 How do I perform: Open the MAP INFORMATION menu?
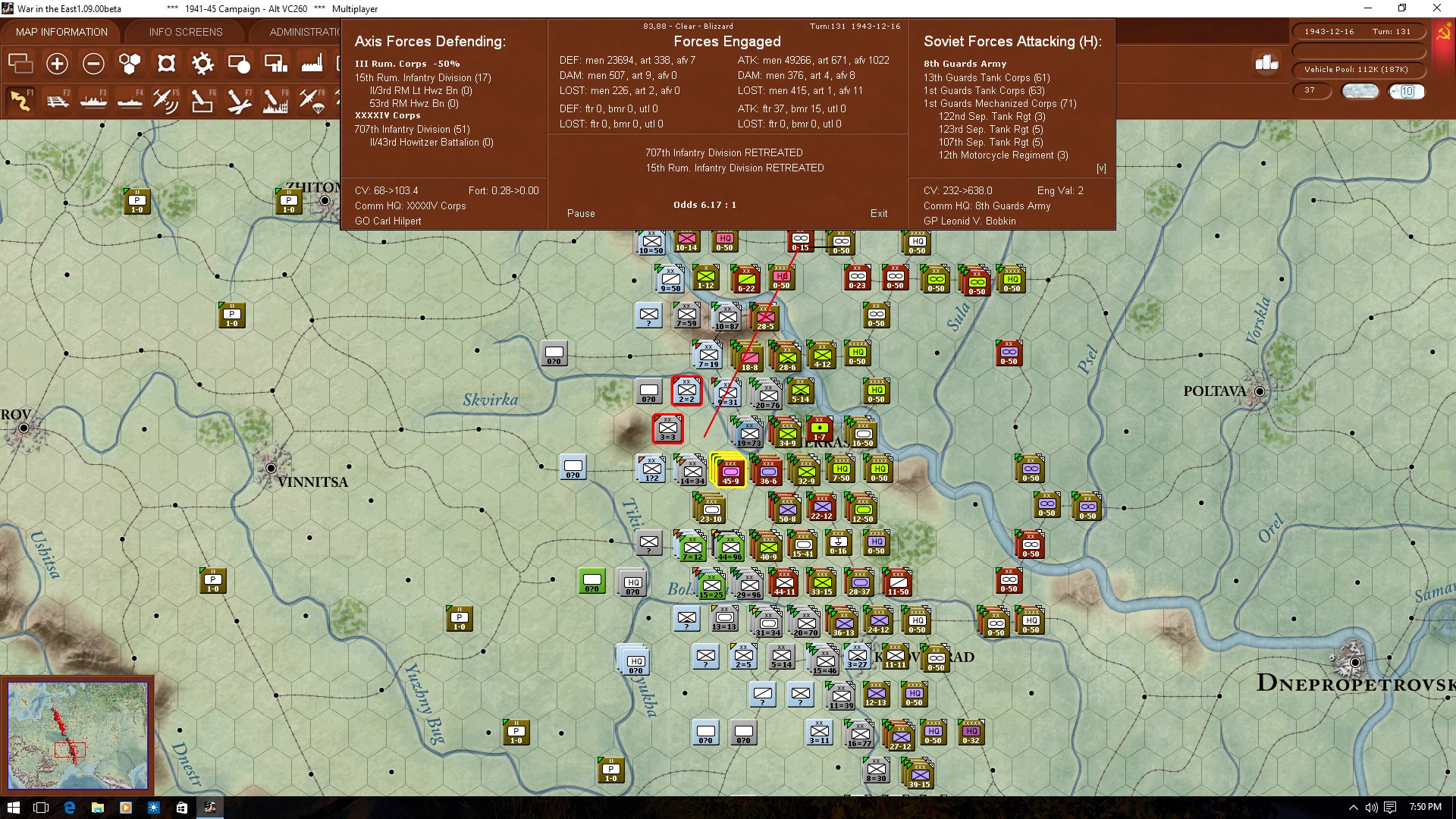pyautogui.click(x=61, y=31)
